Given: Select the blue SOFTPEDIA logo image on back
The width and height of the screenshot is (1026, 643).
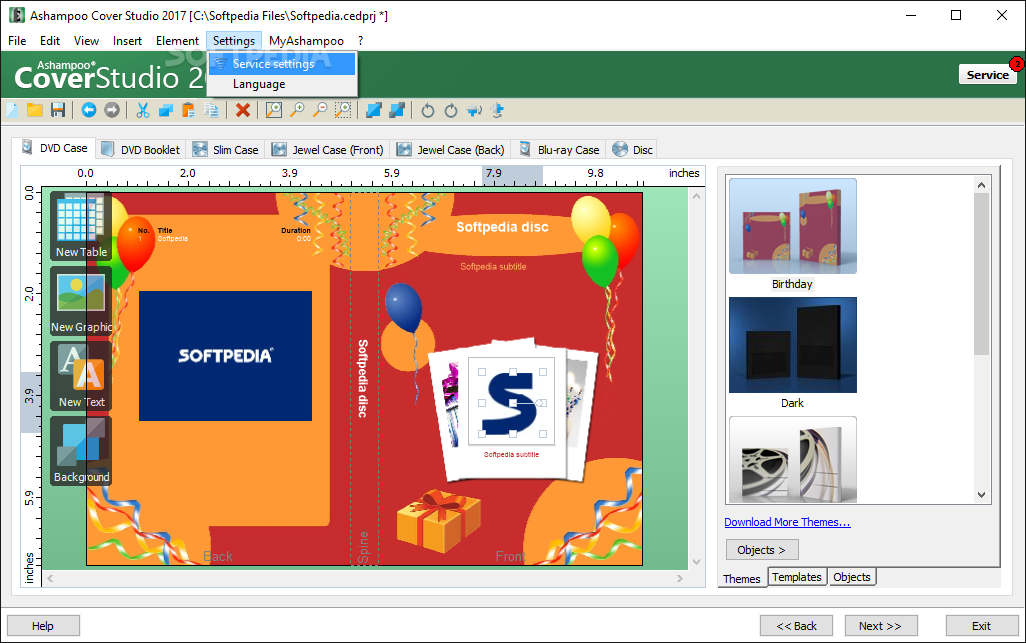Looking at the screenshot, I should (225, 356).
